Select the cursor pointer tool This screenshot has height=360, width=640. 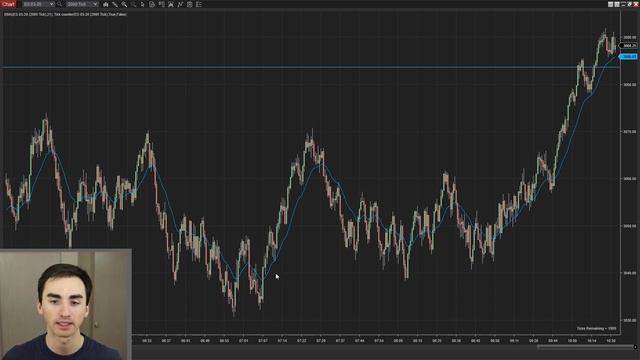[142, 4]
